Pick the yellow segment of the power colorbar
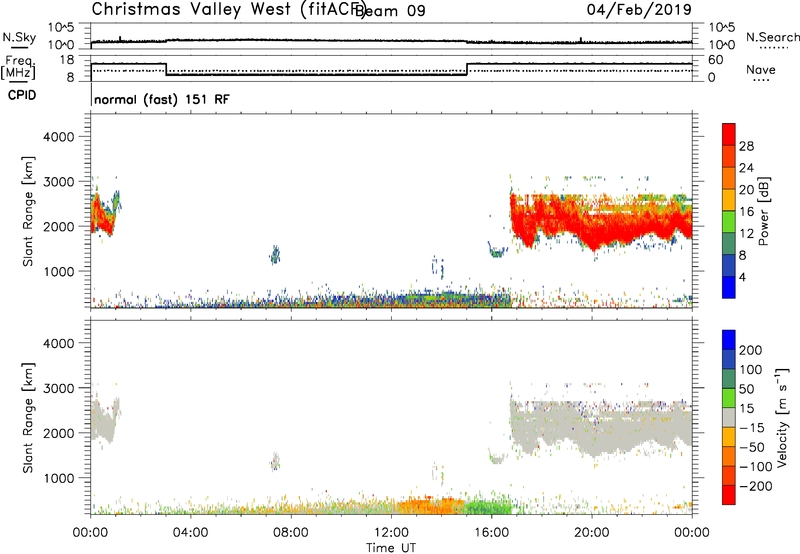 coord(729,200)
